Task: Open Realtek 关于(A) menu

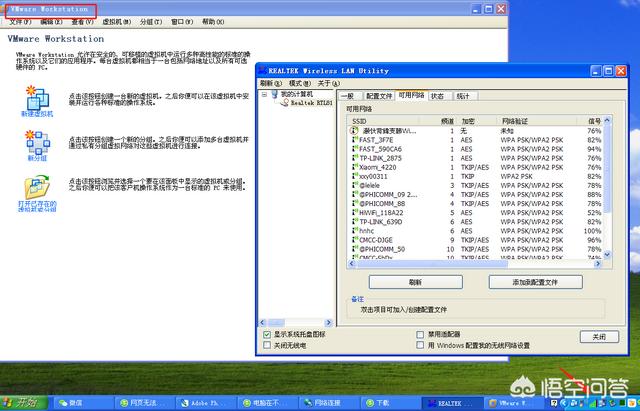Action: [328, 83]
